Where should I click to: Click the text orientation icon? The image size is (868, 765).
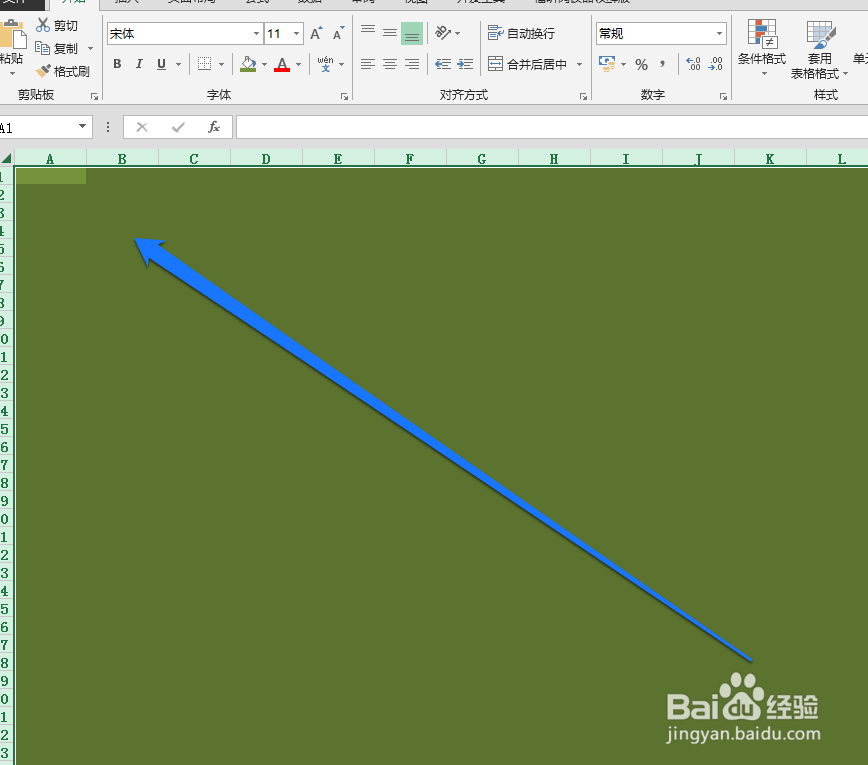(443, 33)
